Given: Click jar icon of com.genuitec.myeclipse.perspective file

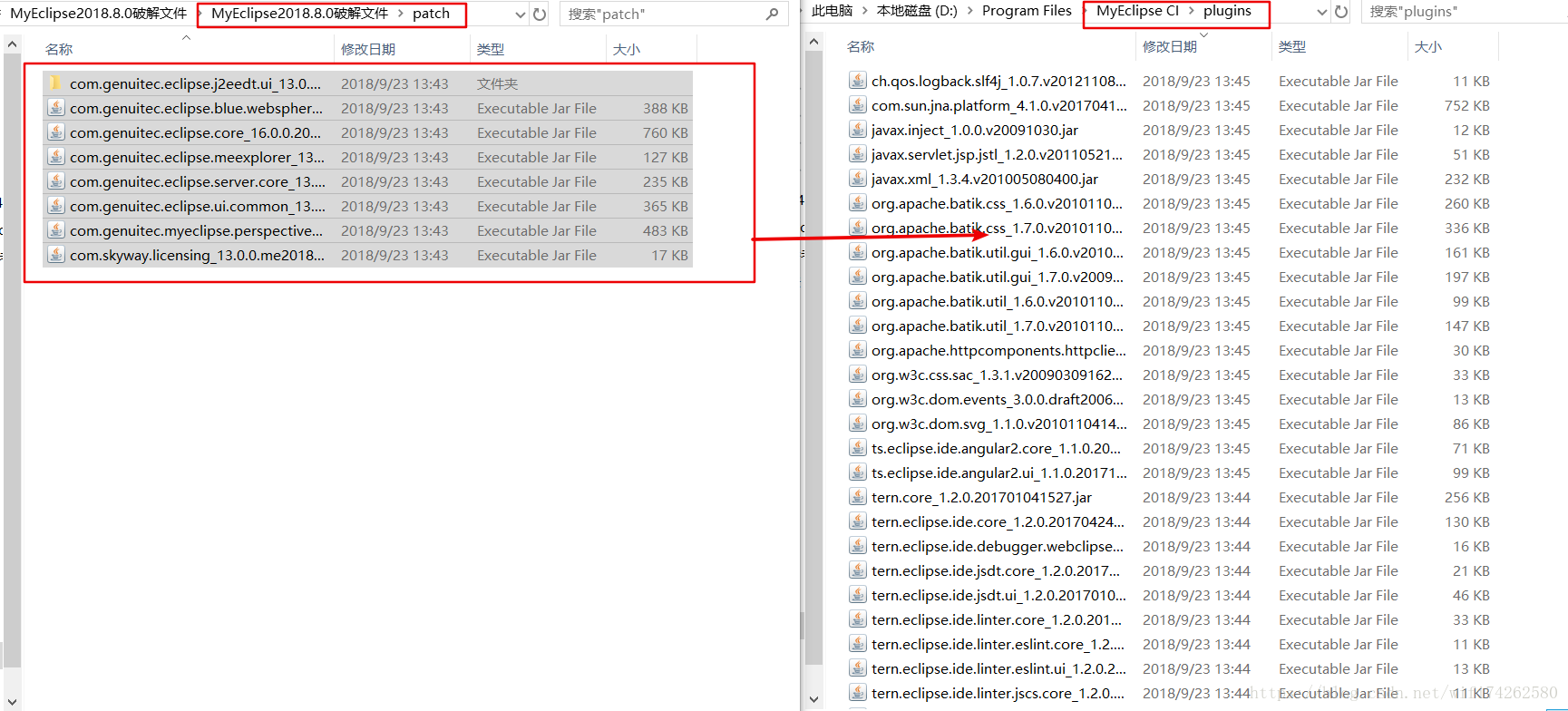Looking at the screenshot, I should tap(55, 230).
